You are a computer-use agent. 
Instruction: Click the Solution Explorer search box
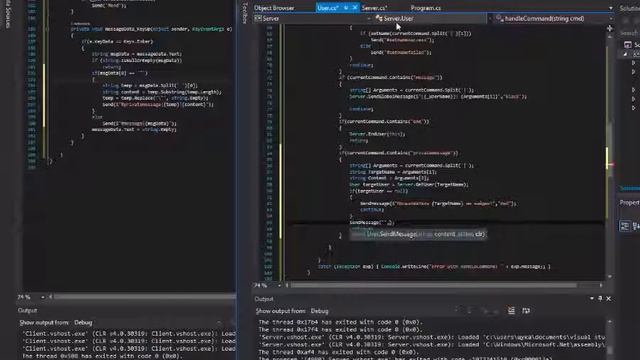[630, 33]
